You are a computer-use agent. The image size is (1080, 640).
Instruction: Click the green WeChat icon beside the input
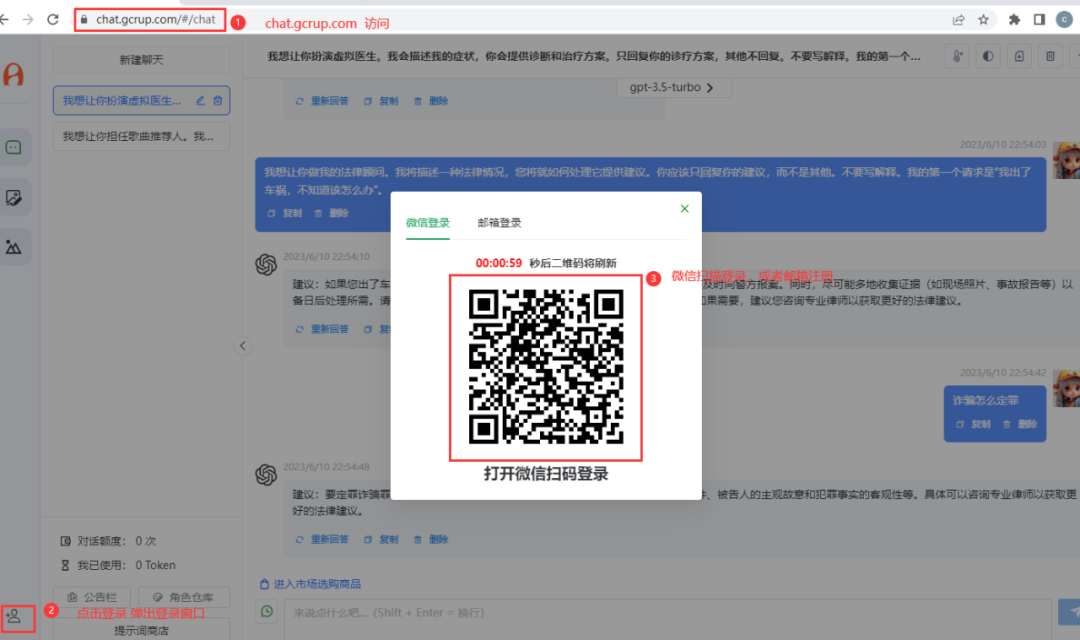(266, 610)
